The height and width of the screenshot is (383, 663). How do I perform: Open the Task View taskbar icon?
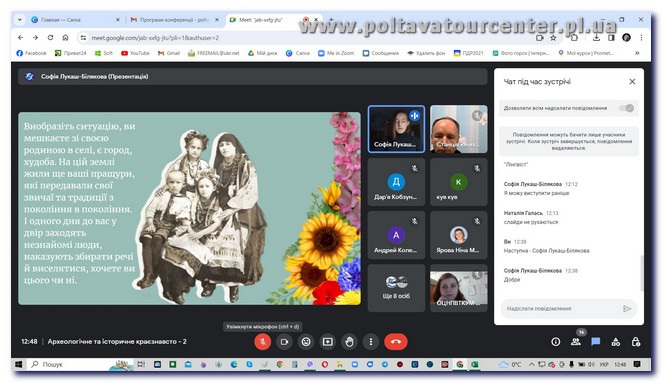tap(141, 364)
